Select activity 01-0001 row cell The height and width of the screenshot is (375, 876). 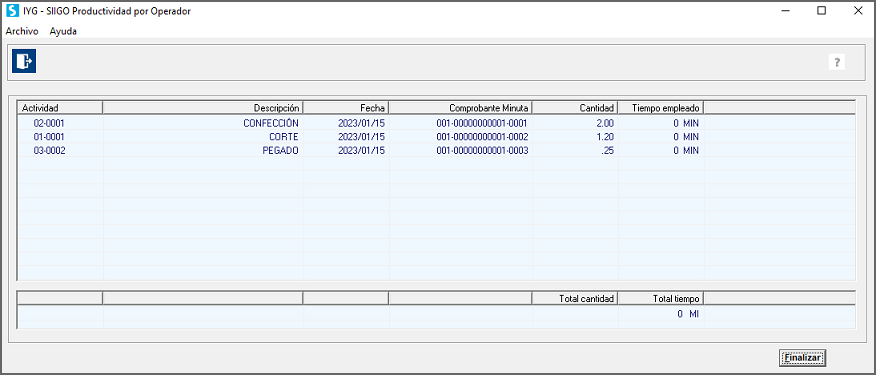[x=60, y=137]
